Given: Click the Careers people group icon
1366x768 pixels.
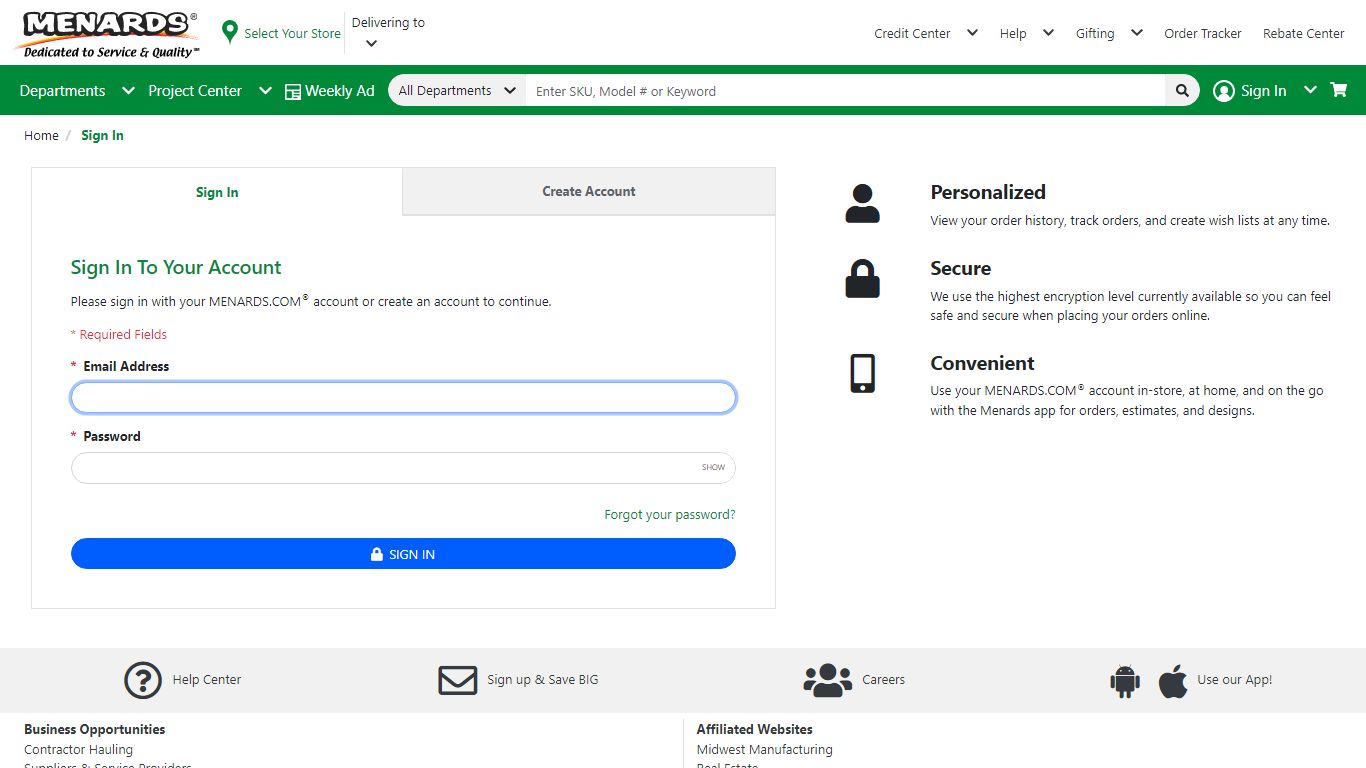Looking at the screenshot, I should (828, 680).
